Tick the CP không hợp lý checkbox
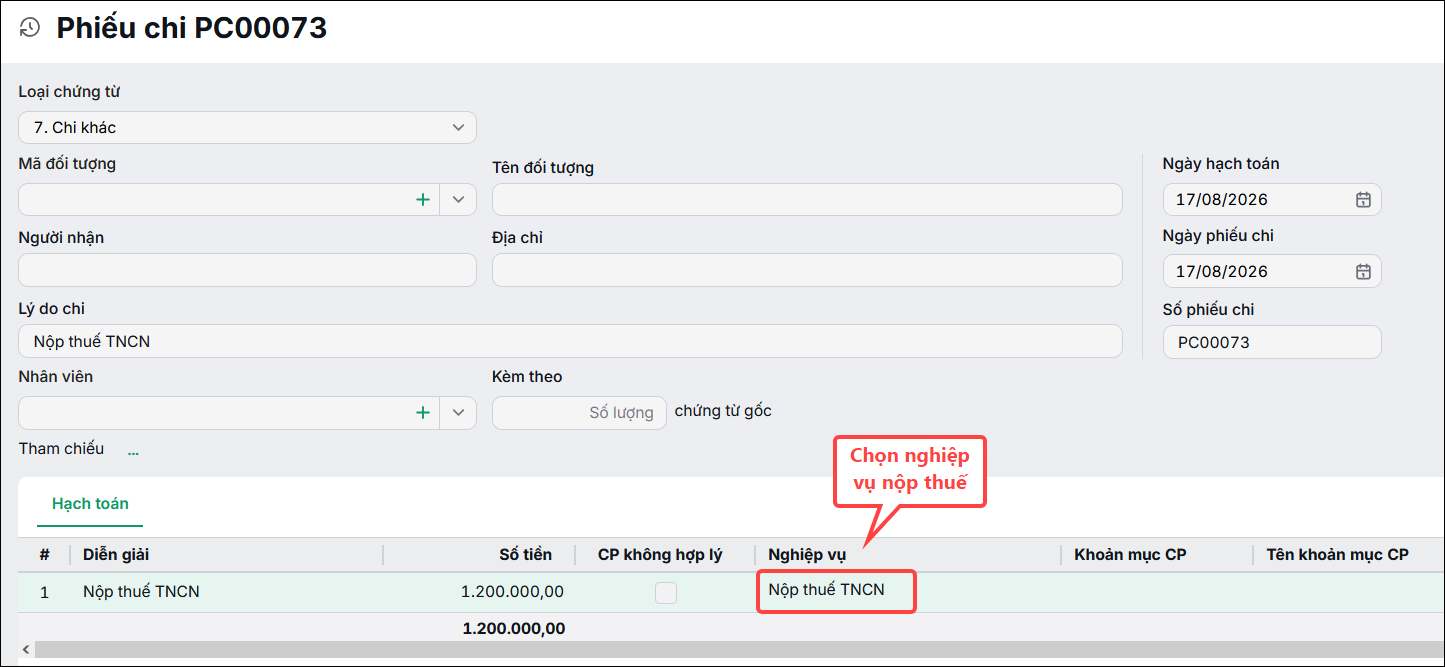The image size is (1445, 667). 665,593
